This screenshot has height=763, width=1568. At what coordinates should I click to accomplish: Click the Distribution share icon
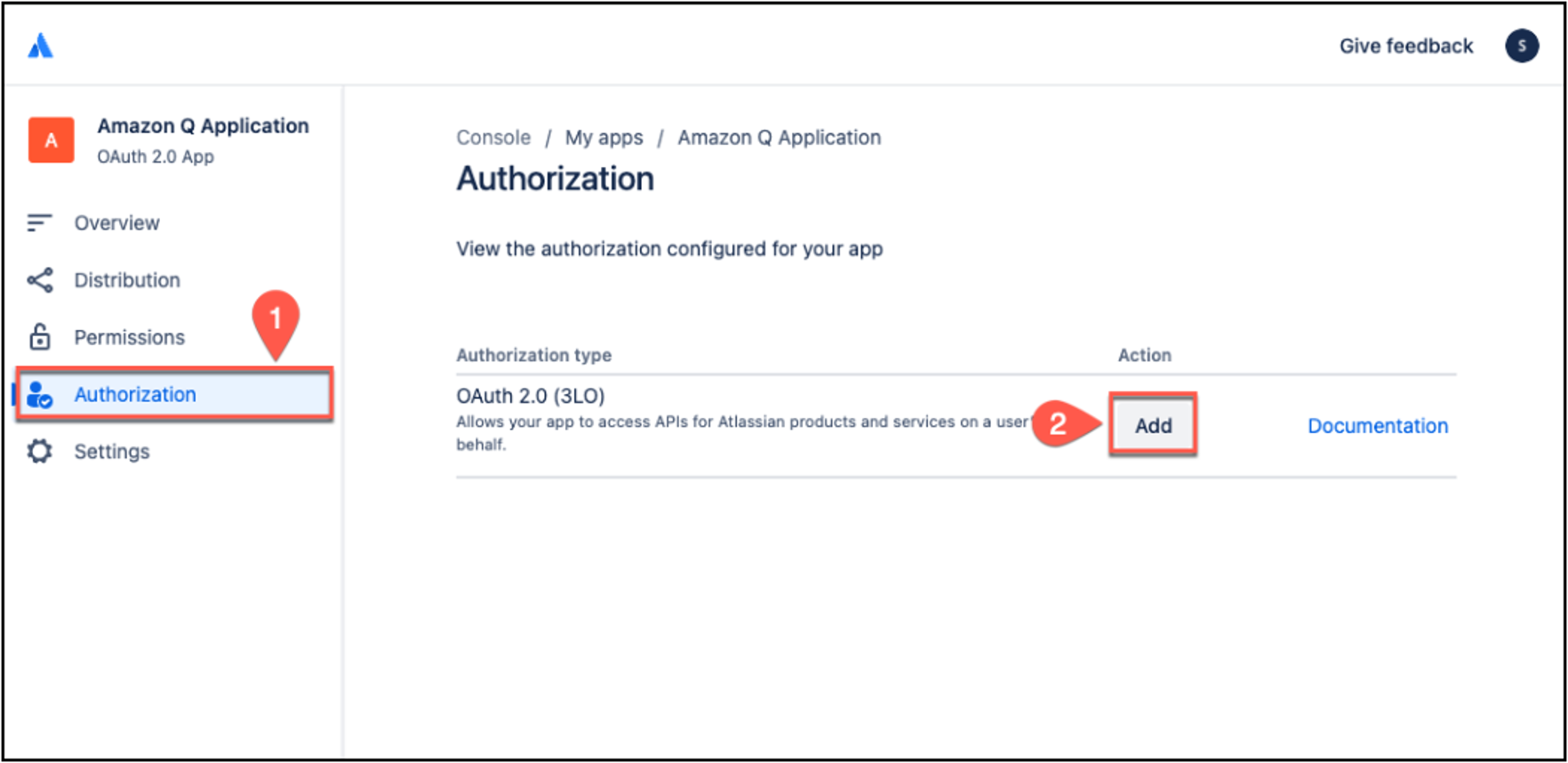(x=40, y=280)
